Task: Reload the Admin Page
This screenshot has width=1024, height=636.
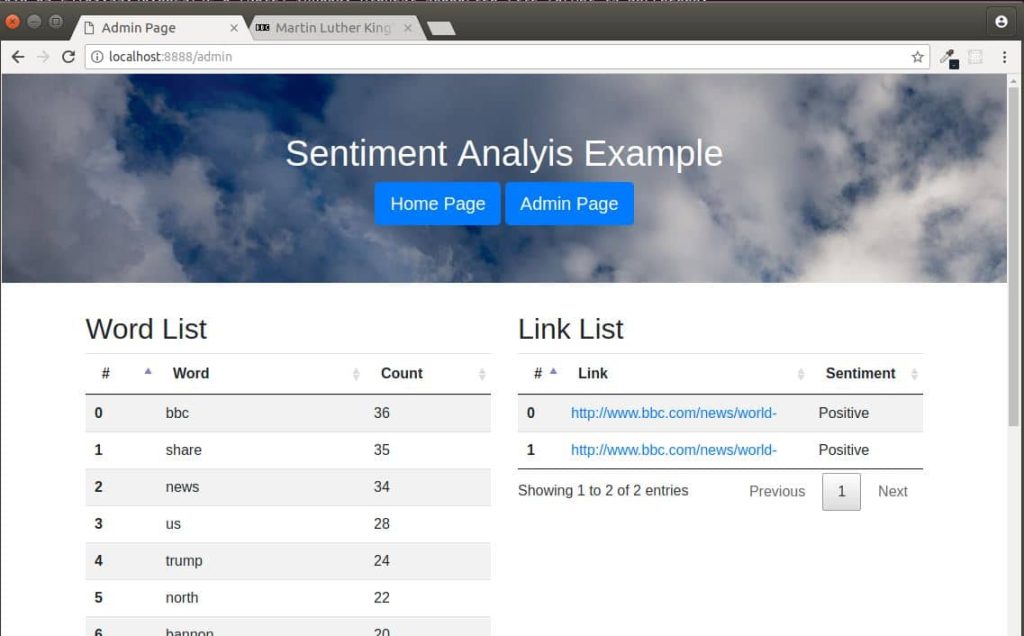Action: click(x=68, y=57)
